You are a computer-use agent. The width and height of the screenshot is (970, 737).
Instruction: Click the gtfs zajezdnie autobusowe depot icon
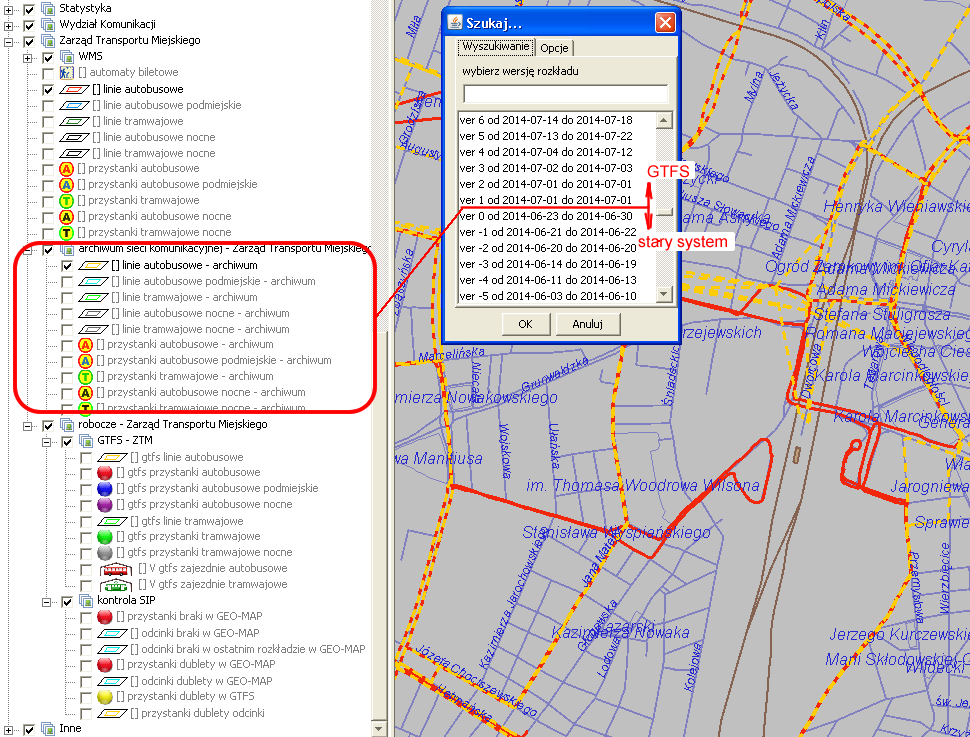tap(115, 569)
